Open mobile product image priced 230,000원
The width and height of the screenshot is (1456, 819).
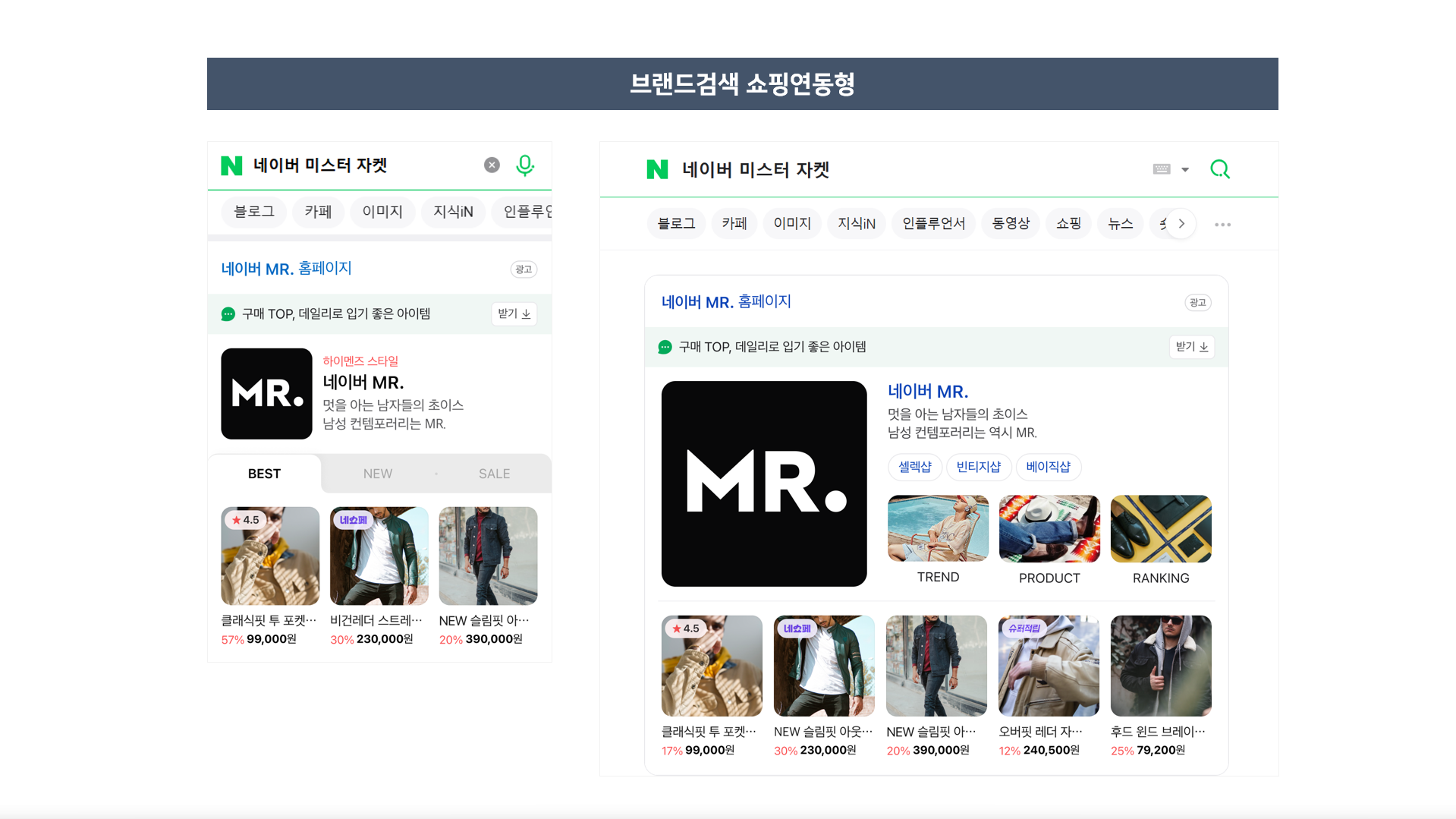[x=379, y=556]
